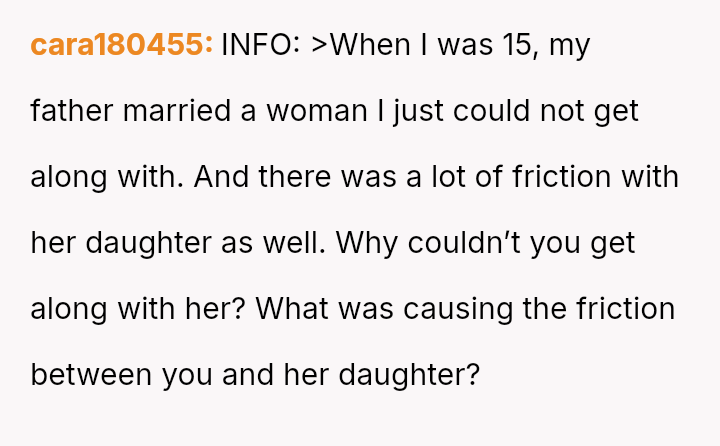
Task: Click the quote marker before "When"
Action: coord(321,44)
